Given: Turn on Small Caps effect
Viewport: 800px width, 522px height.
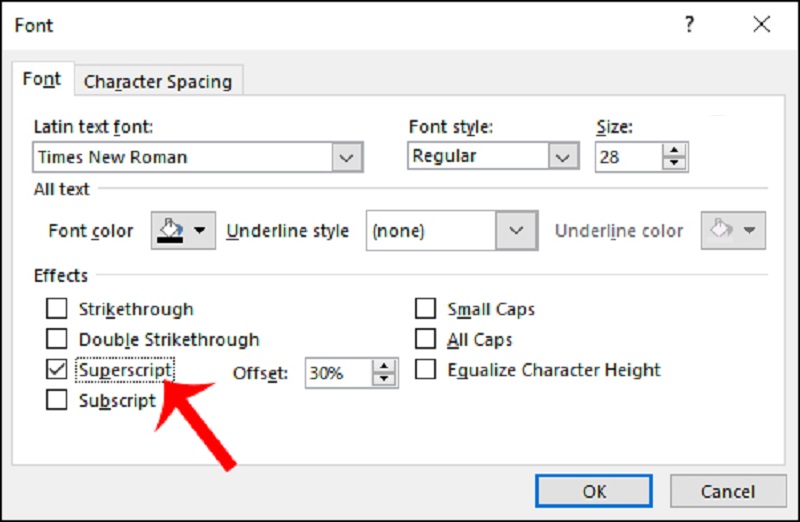Looking at the screenshot, I should [426, 309].
